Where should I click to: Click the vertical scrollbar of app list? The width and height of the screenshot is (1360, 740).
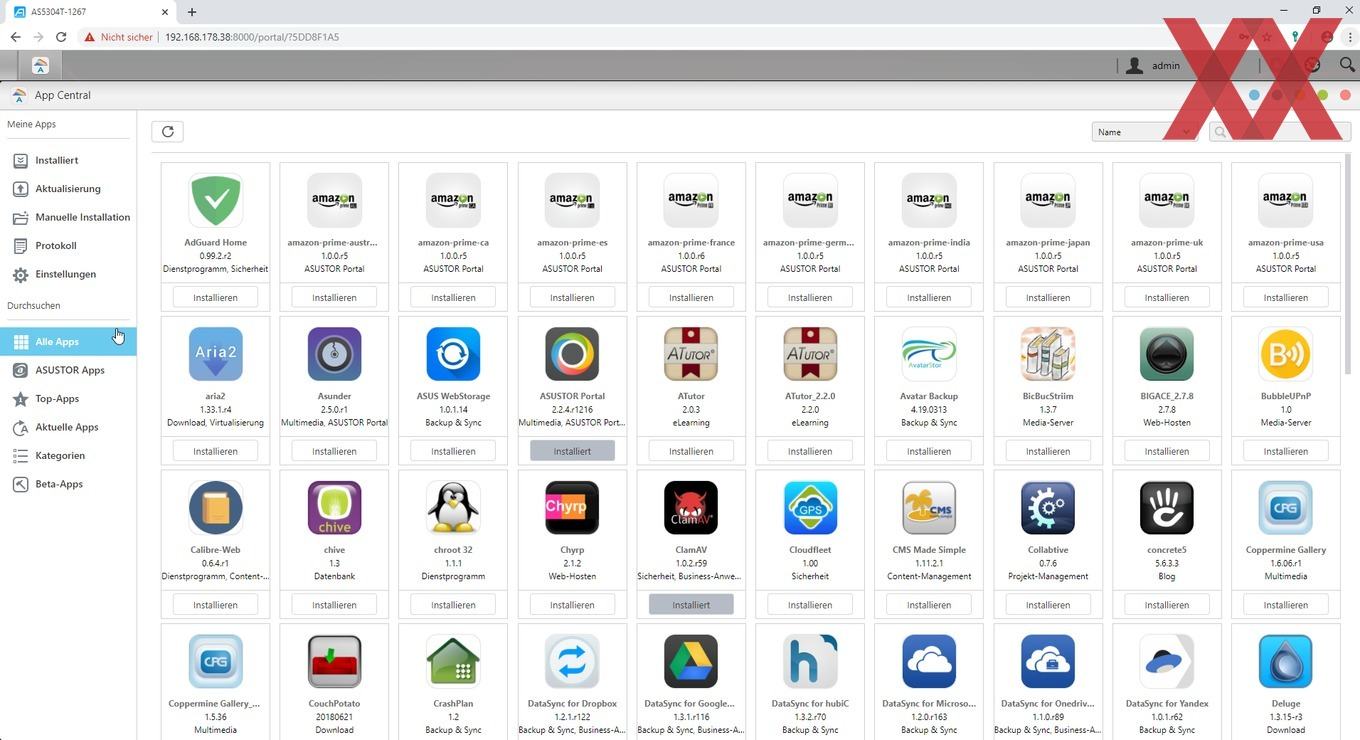pos(1348,265)
